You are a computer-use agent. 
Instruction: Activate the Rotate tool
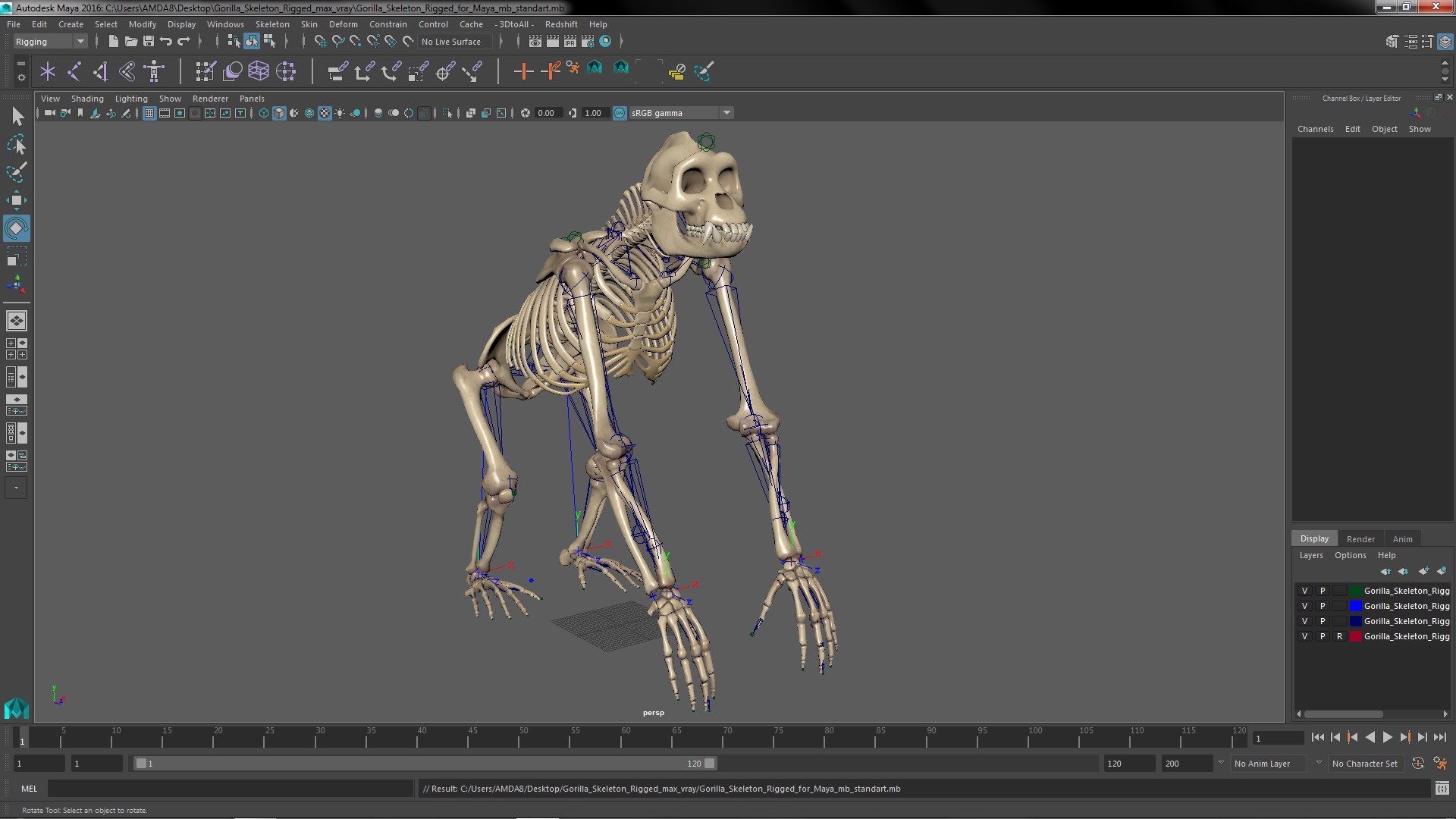(x=17, y=228)
